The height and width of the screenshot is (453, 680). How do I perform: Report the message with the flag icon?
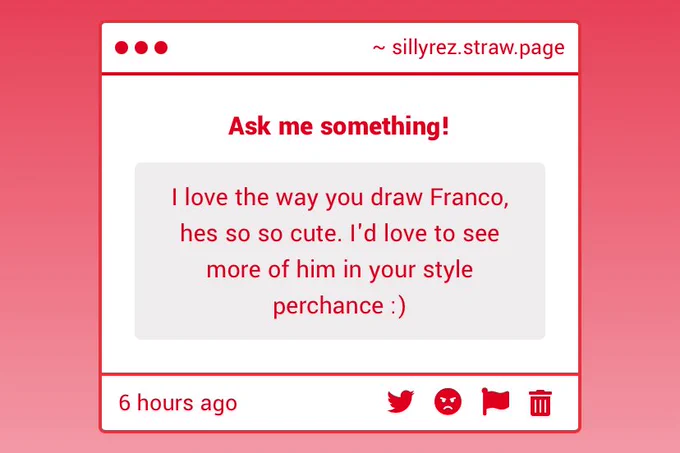pyautogui.click(x=495, y=401)
